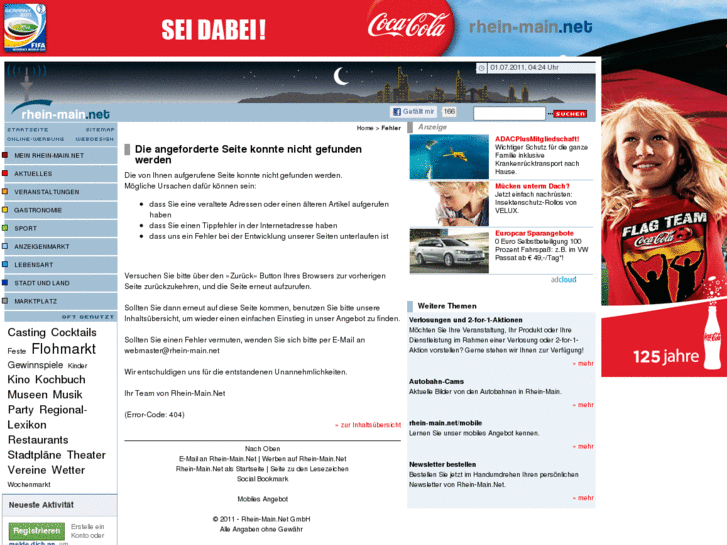Viewport: 727px width, 545px height.
Task: Click the Coca-Cola logo in top banner
Action: coord(408,25)
